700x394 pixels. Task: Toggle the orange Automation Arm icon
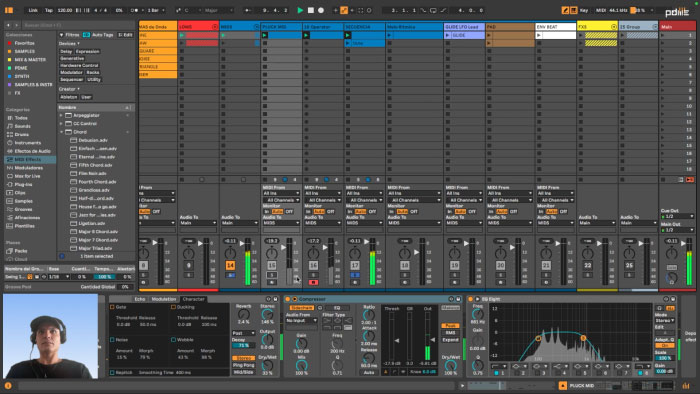tap(344, 10)
